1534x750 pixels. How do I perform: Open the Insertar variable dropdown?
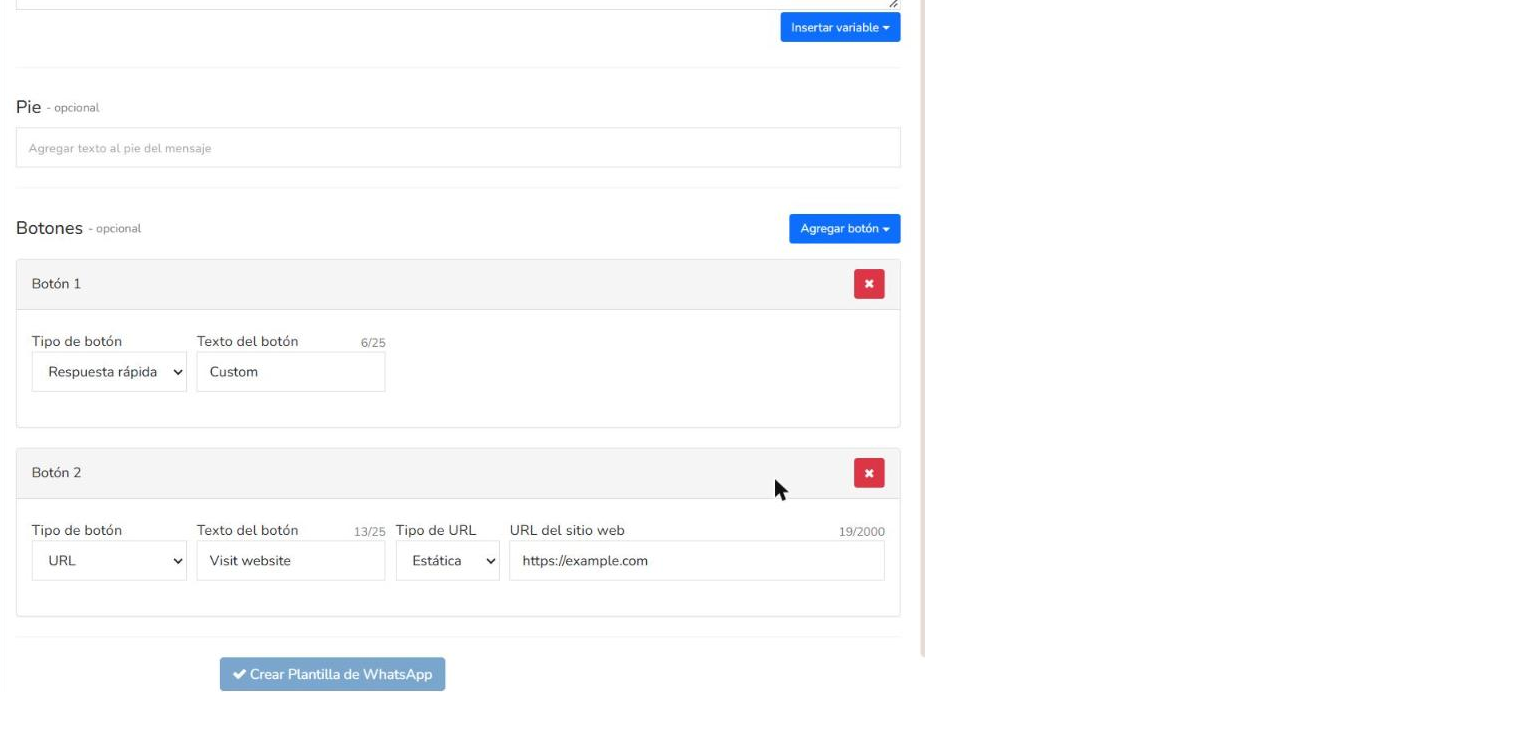point(840,27)
